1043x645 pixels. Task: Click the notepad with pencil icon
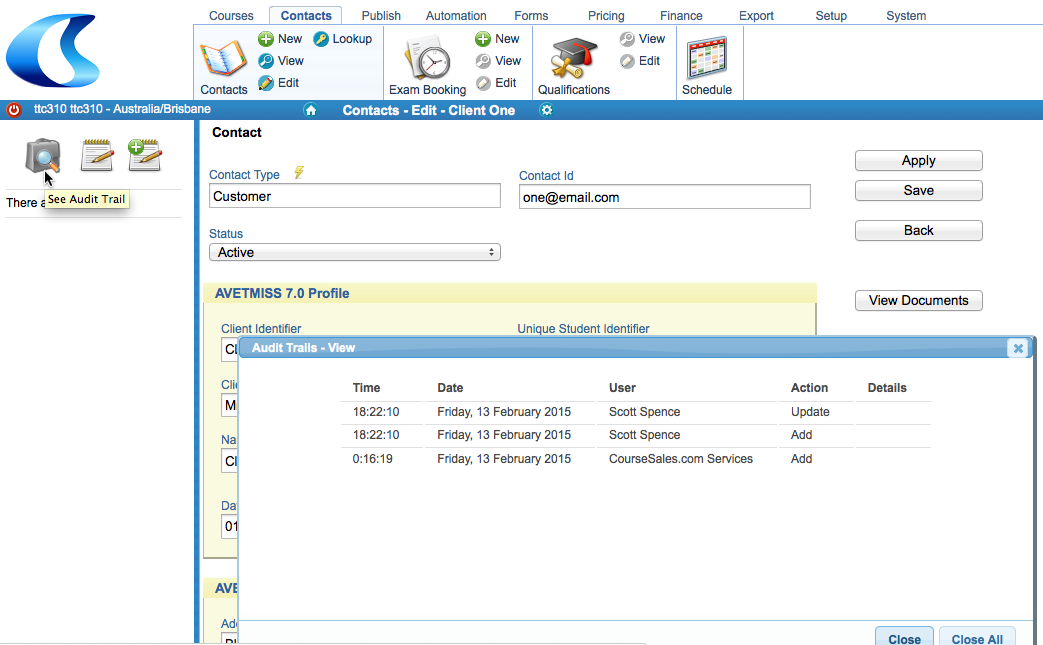pos(96,155)
